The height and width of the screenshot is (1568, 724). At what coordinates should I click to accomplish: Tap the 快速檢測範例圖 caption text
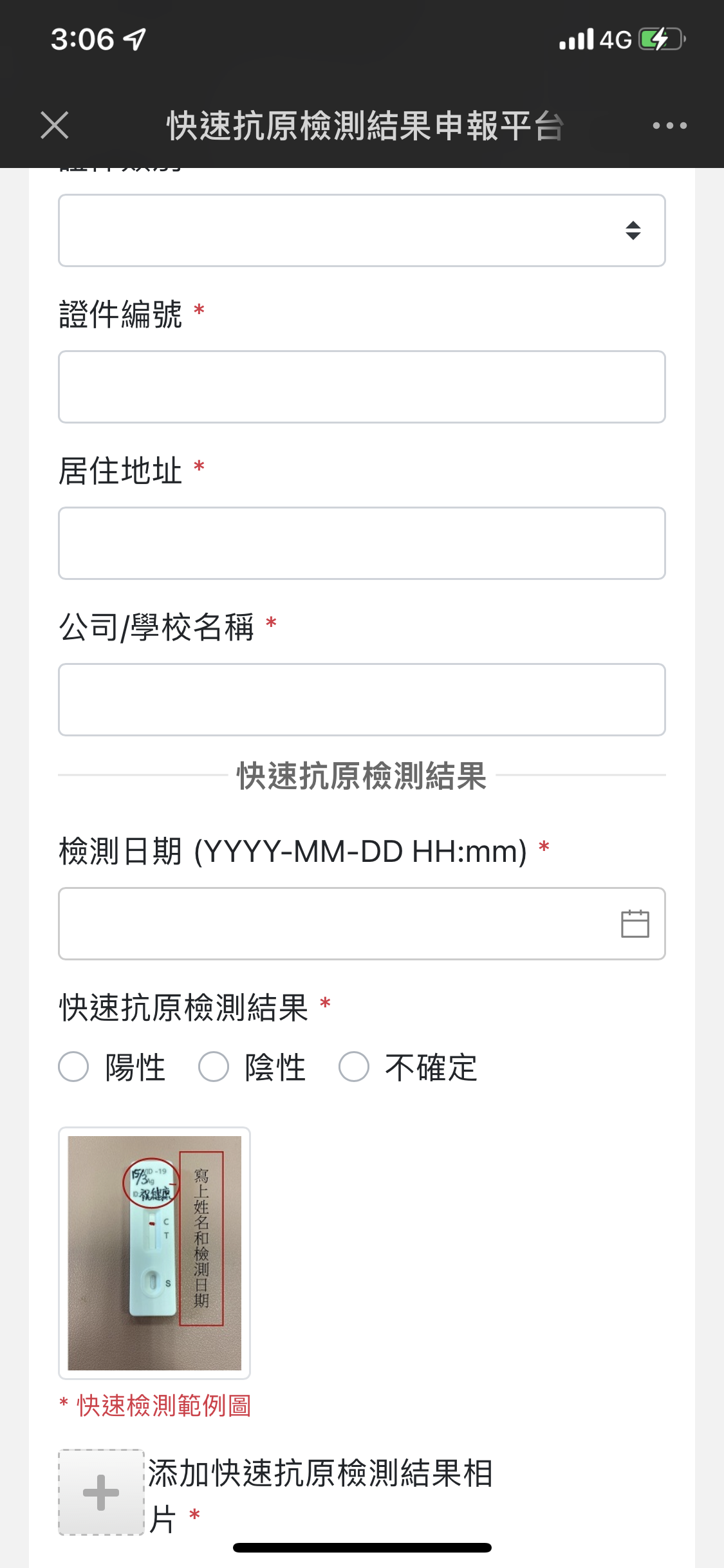pos(163,1406)
